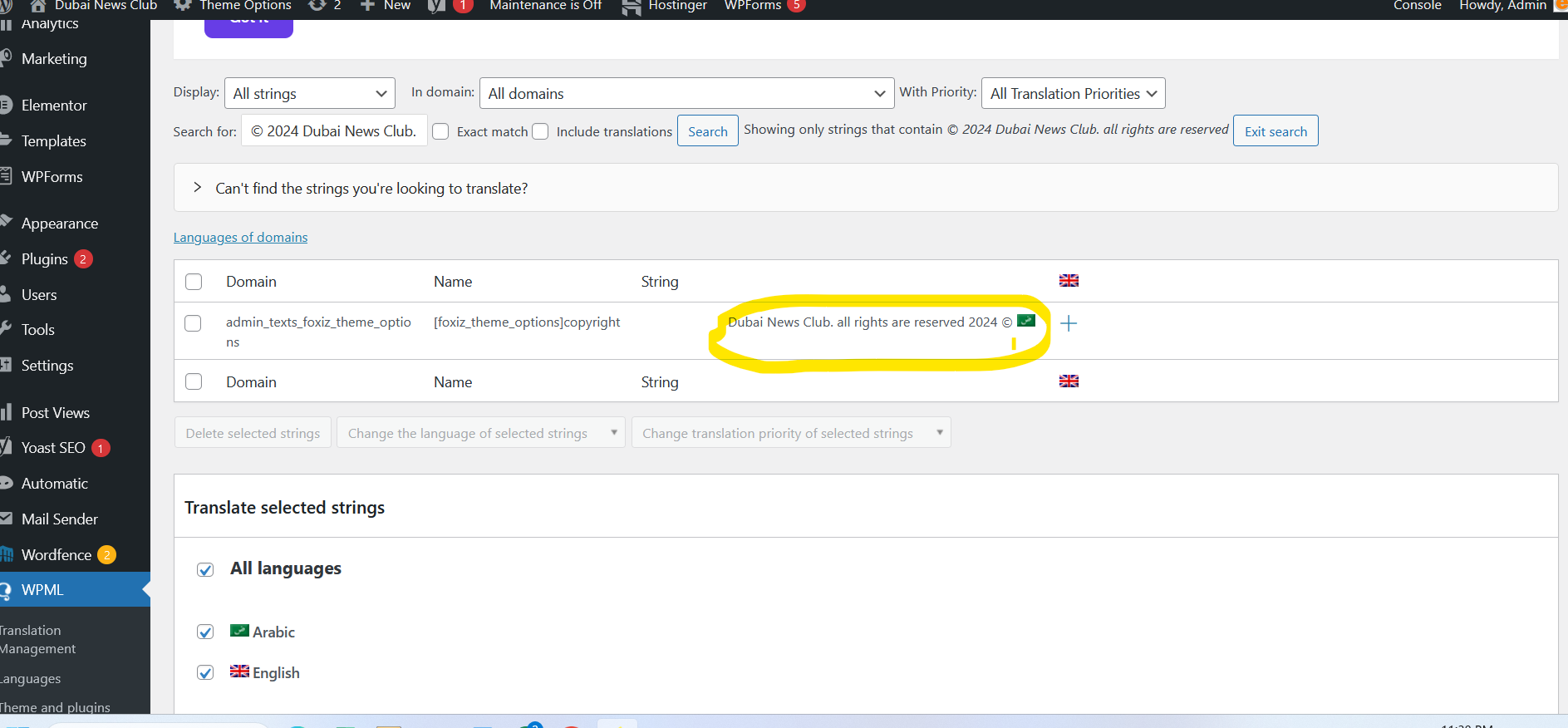Viewport: 1568px width, 728px height.
Task: Open Languages of domains link
Action: click(240, 237)
